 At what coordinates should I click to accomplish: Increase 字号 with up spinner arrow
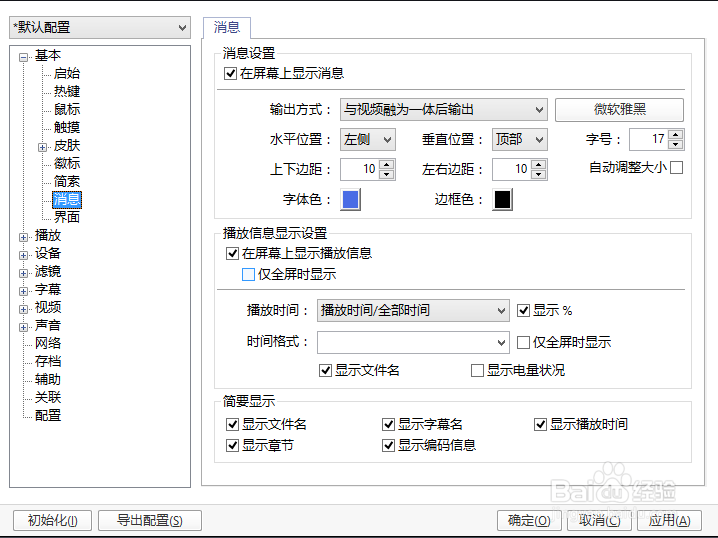(x=676, y=135)
